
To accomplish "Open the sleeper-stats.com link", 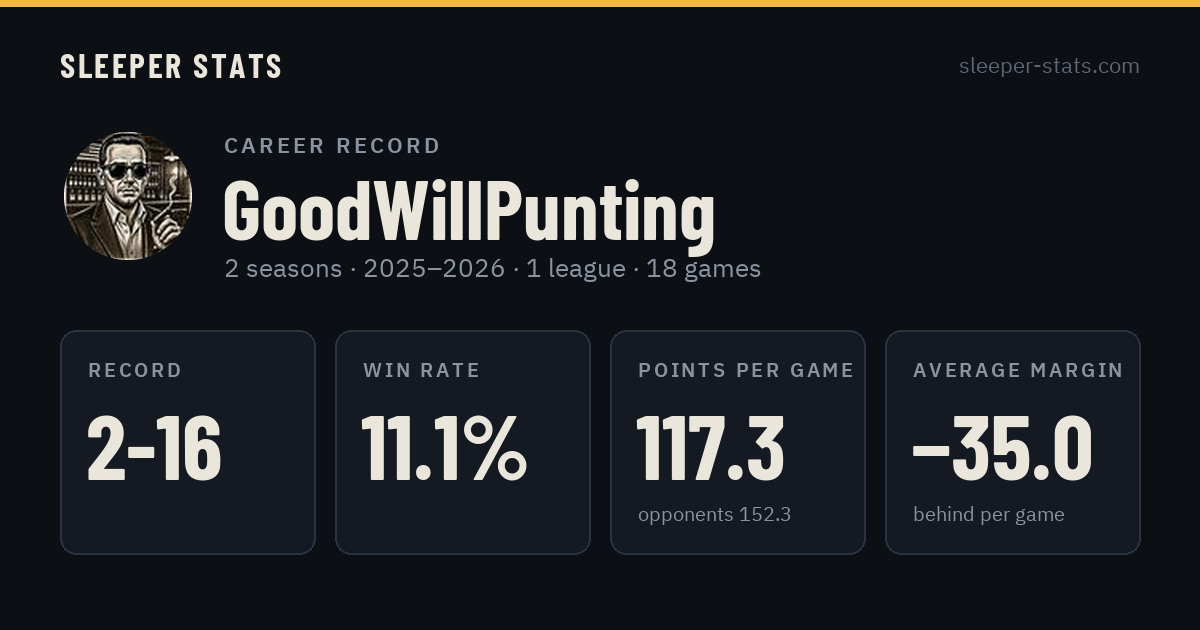I will point(1049,66).
